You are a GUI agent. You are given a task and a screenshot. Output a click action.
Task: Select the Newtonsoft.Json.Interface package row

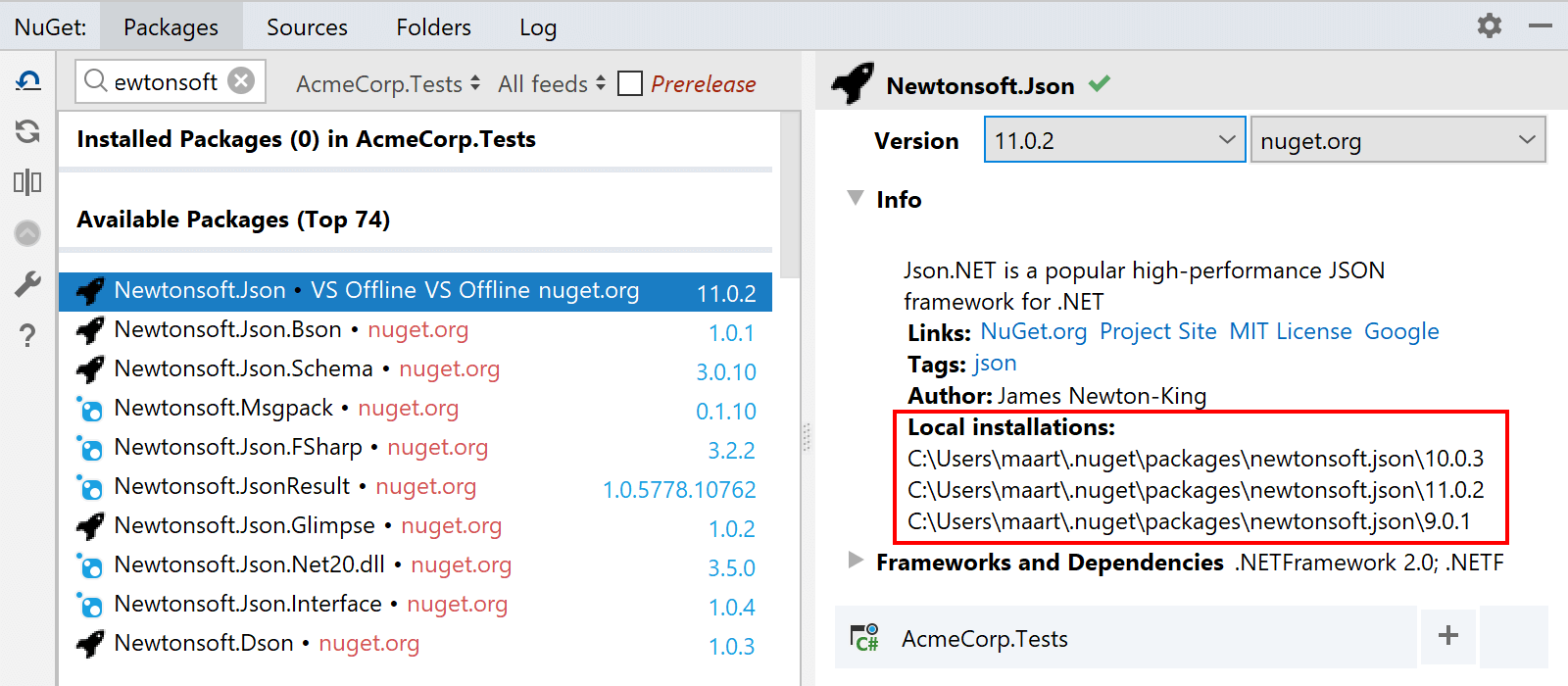[x=416, y=606]
